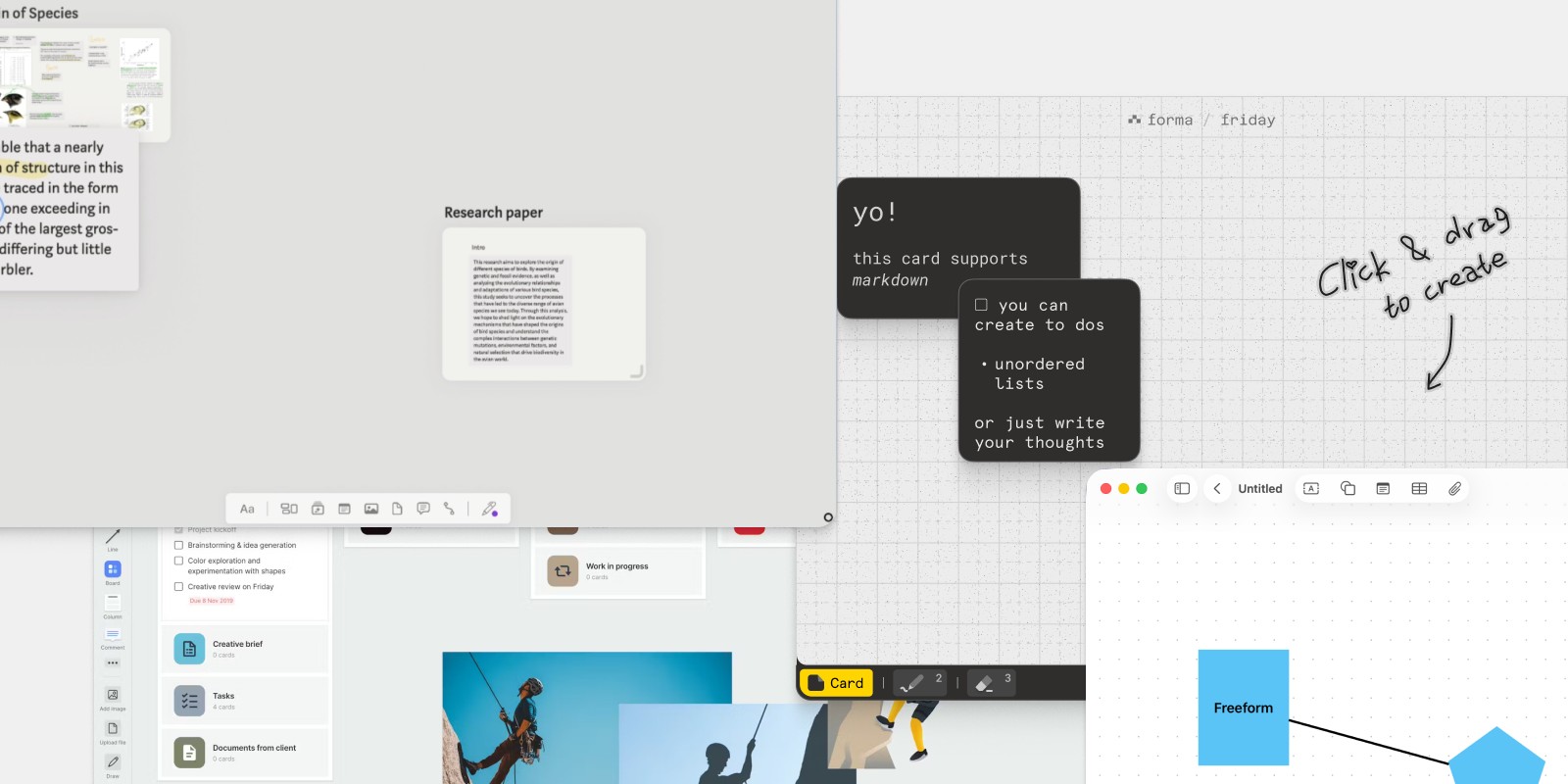The width and height of the screenshot is (1568, 784).
Task: Open the three-dots more menu in sidebar
Action: click(113, 663)
